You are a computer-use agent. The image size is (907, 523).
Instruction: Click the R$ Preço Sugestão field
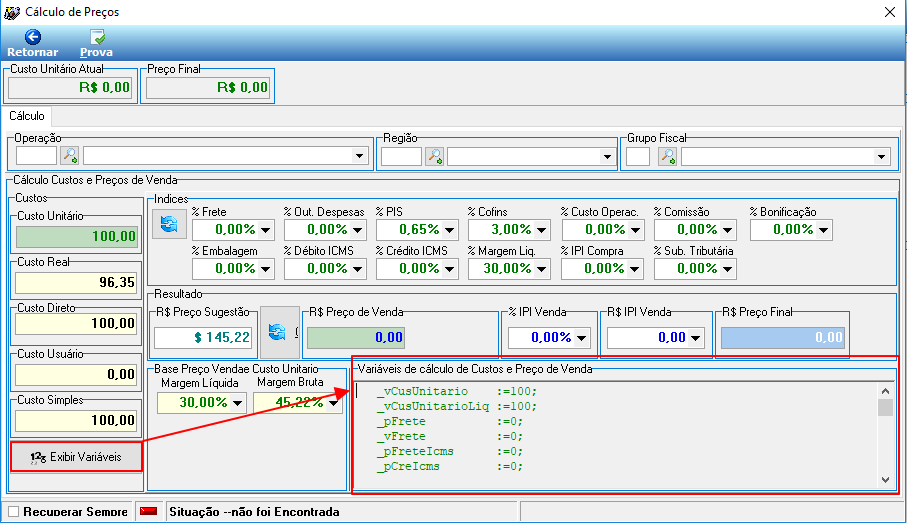(203, 337)
